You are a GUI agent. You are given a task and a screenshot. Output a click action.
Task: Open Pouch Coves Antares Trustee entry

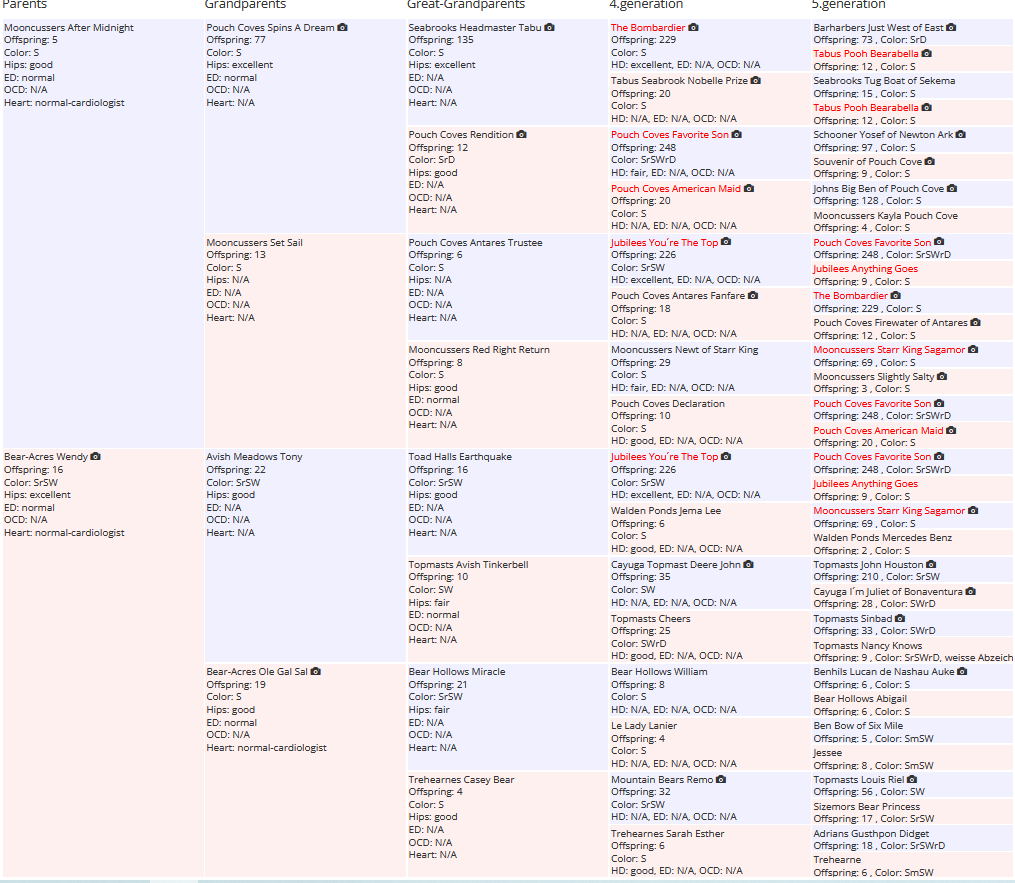[475, 242]
